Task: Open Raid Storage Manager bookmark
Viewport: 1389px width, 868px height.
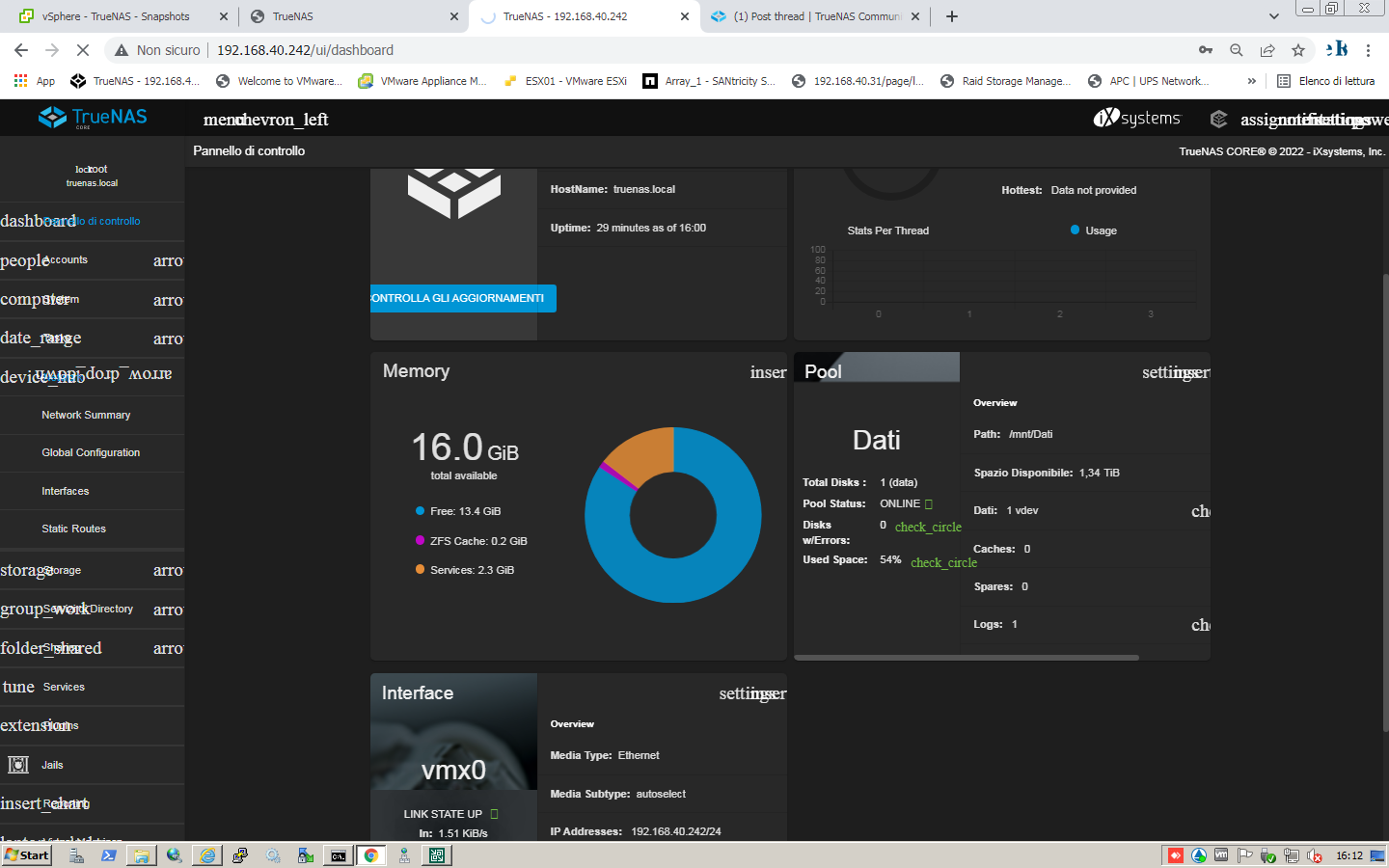Action: [1005, 81]
